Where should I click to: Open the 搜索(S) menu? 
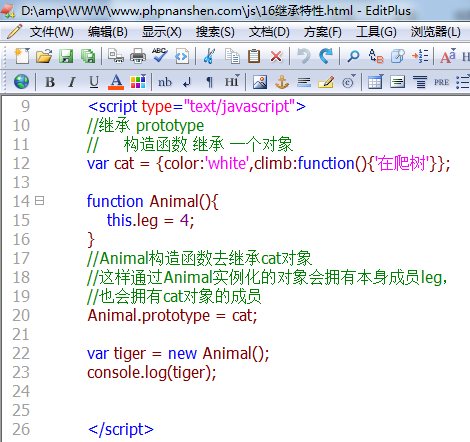pos(215,32)
